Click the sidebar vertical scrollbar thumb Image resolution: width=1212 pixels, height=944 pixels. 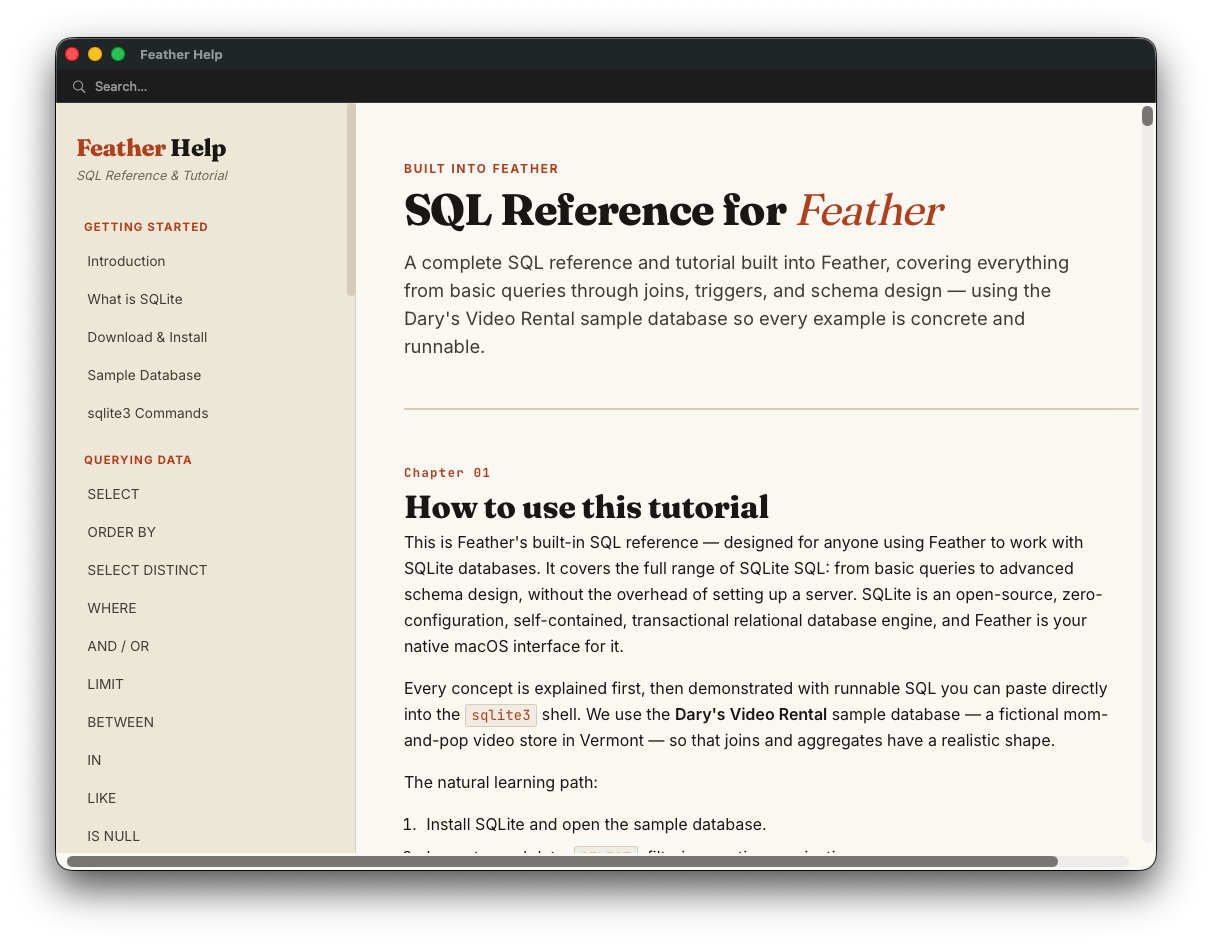click(351, 199)
